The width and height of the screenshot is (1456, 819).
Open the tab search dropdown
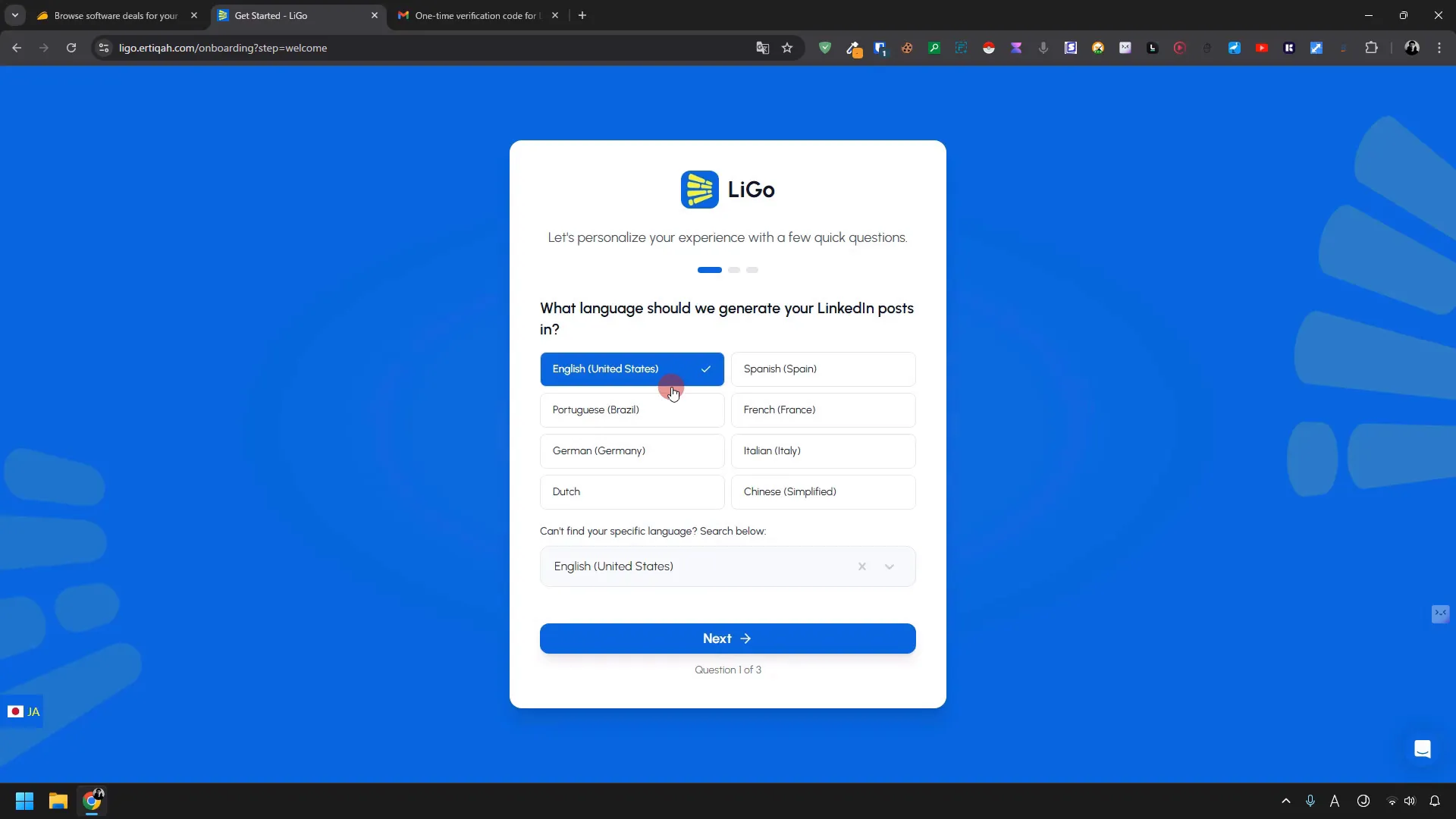(15, 15)
